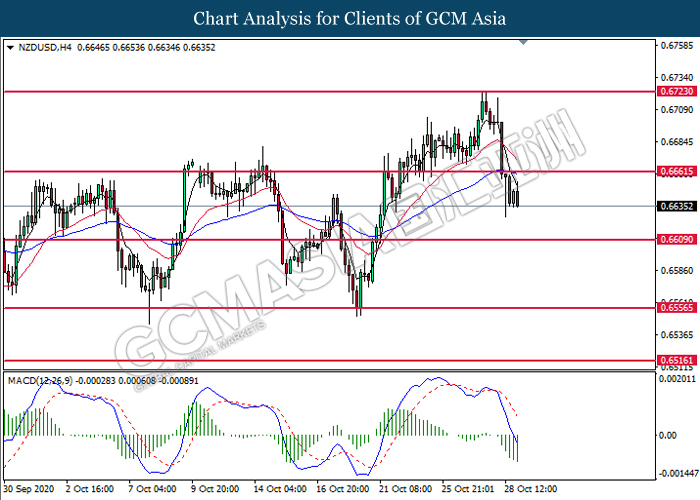Click the MACD(12,26,9) indicator label
Screen dimensions: 700x500
(x=41, y=381)
